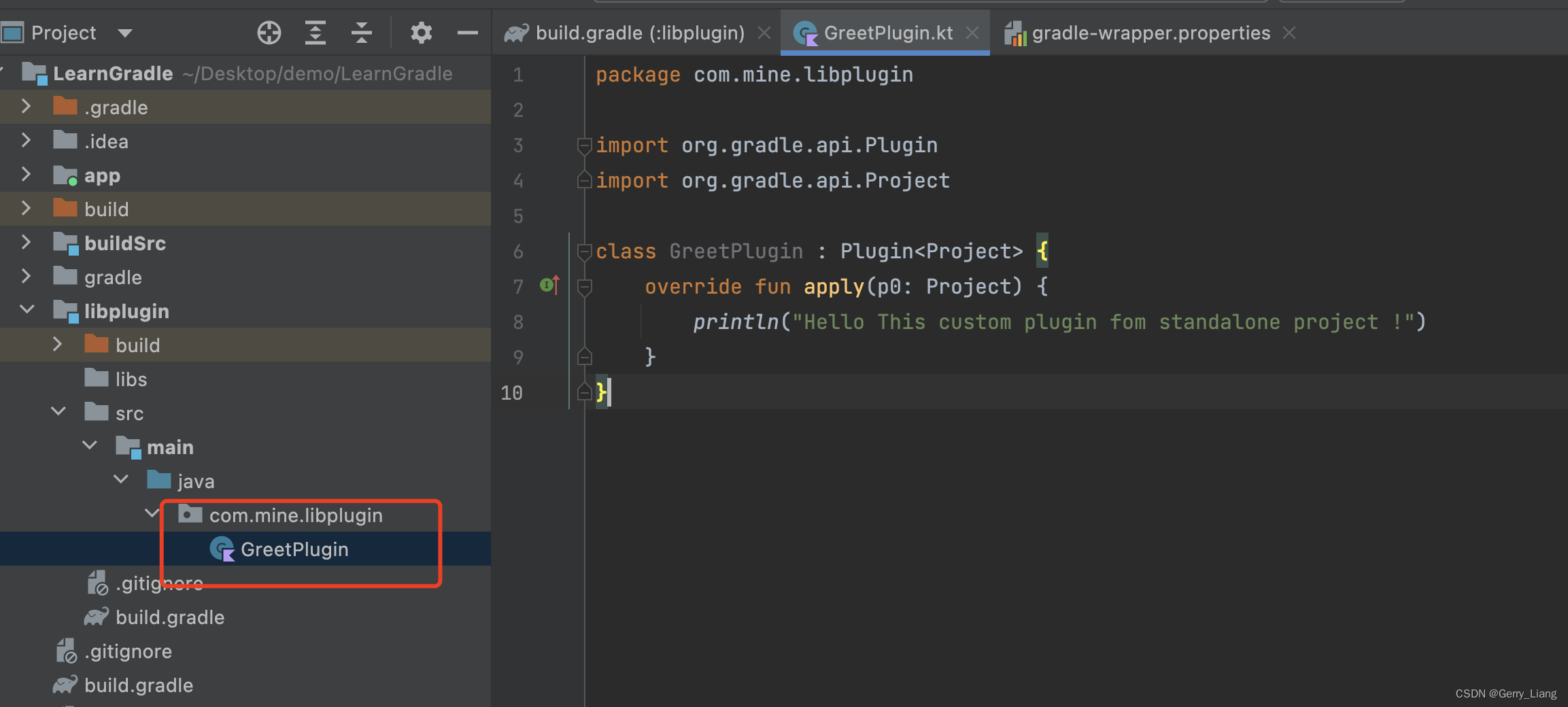
Task: Collapse the src folder
Action: click(58, 412)
